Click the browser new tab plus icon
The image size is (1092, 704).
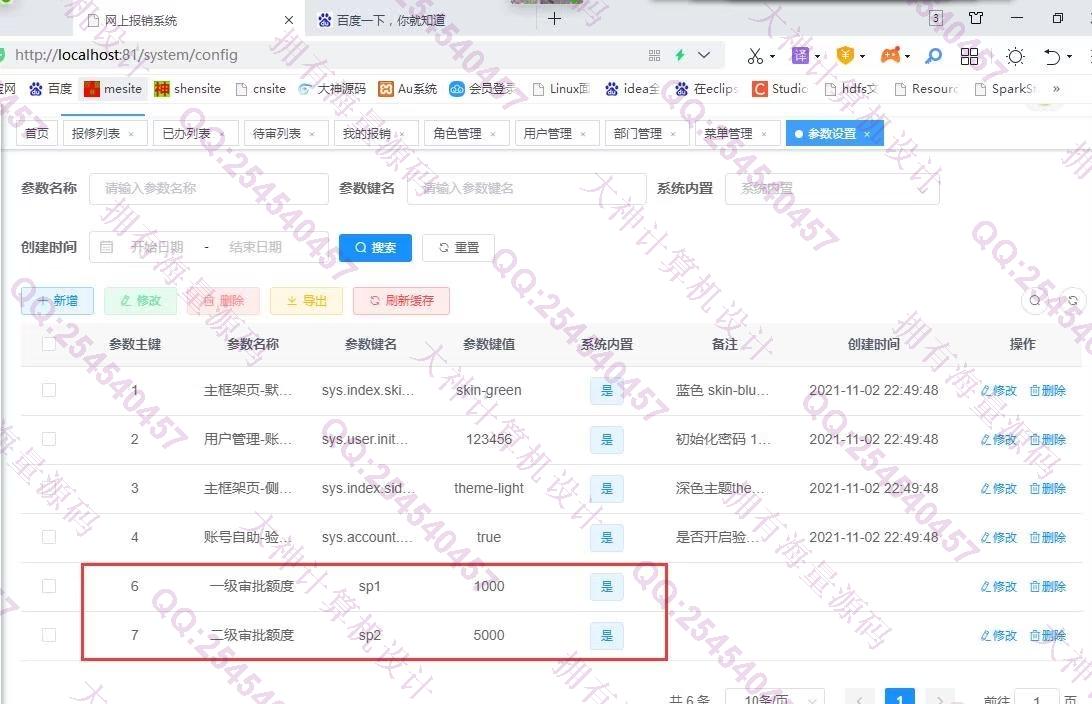[554, 19]
